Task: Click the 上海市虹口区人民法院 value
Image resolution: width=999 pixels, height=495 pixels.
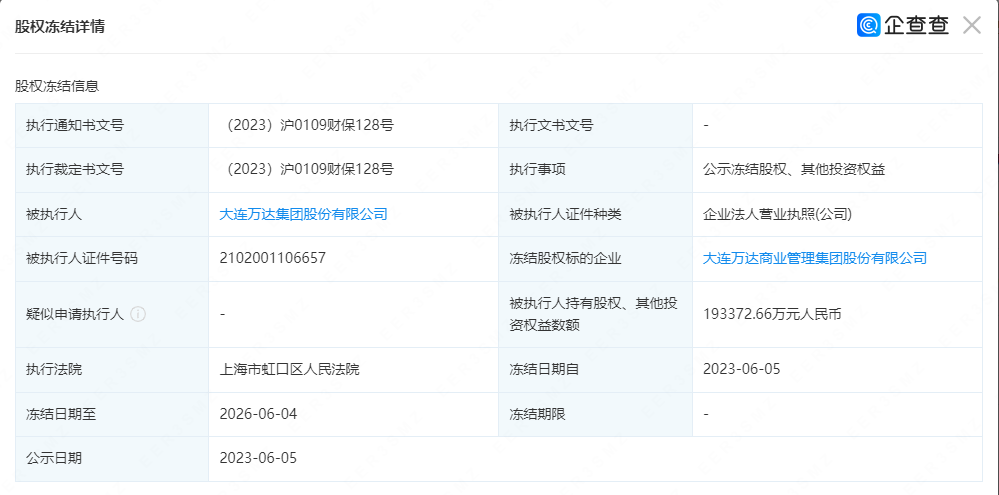Action: point(289,369)
